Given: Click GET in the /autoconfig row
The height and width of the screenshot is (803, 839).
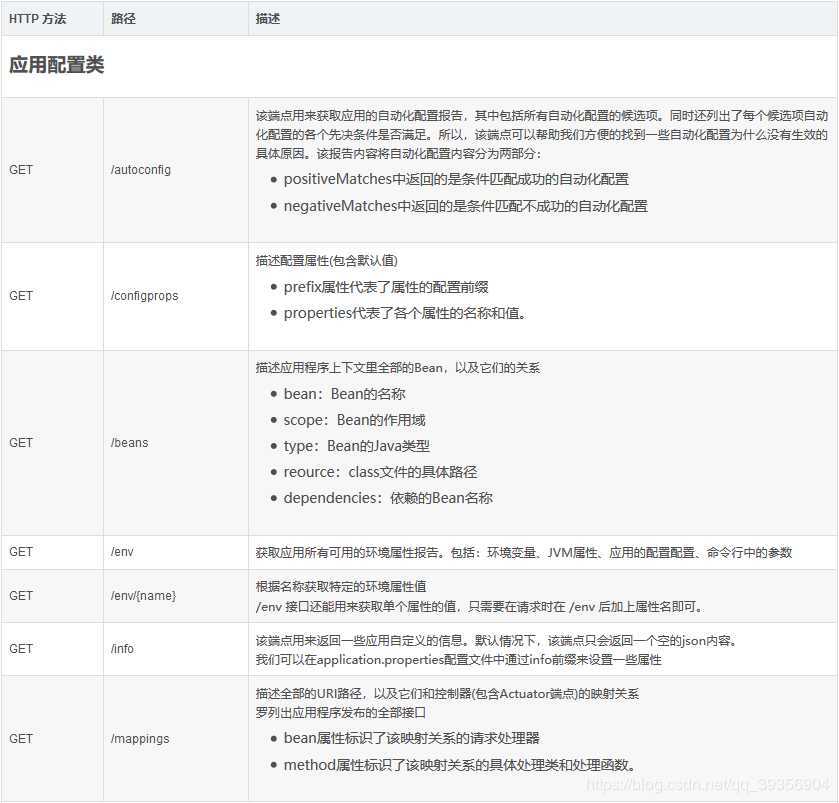Looking at the screenshot, I should [x=21, y=170].
